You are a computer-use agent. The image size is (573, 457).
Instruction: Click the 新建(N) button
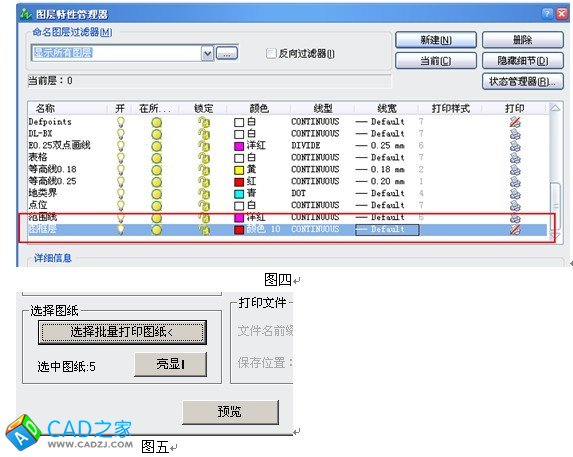436,40
